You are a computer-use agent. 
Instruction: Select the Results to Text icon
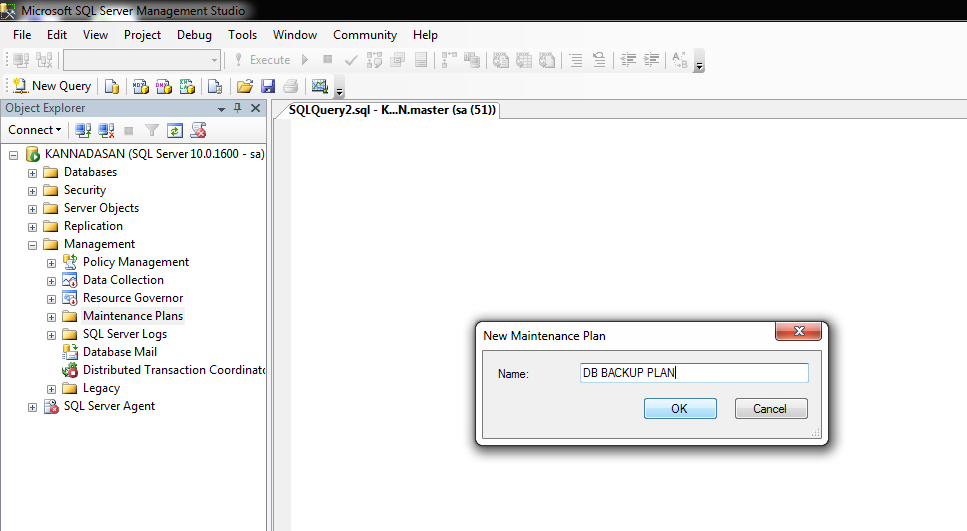(501, 60)
